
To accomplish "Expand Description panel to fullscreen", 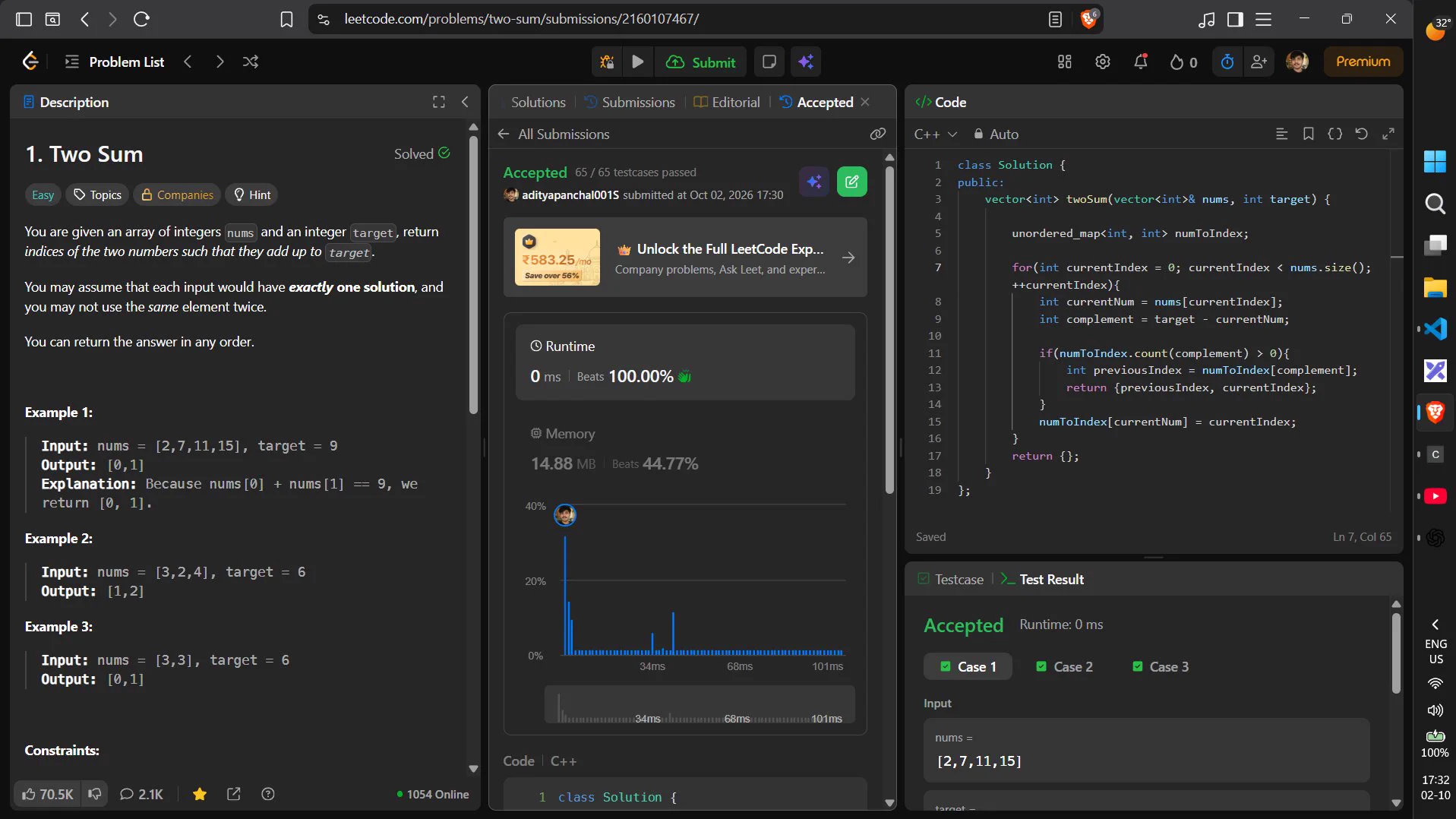I will (x=439, y=102).
